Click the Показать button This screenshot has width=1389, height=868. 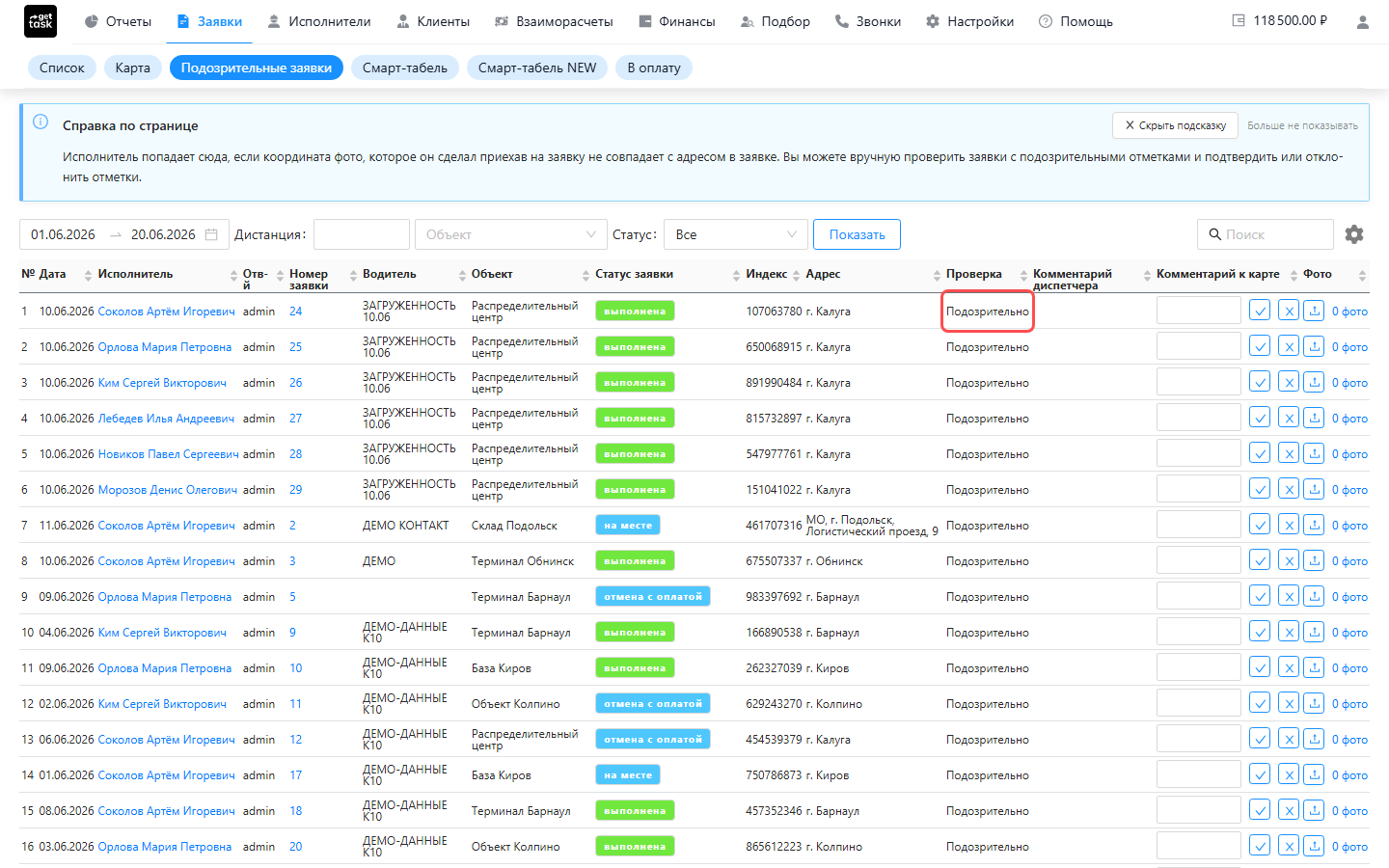(x=857, y=234)
